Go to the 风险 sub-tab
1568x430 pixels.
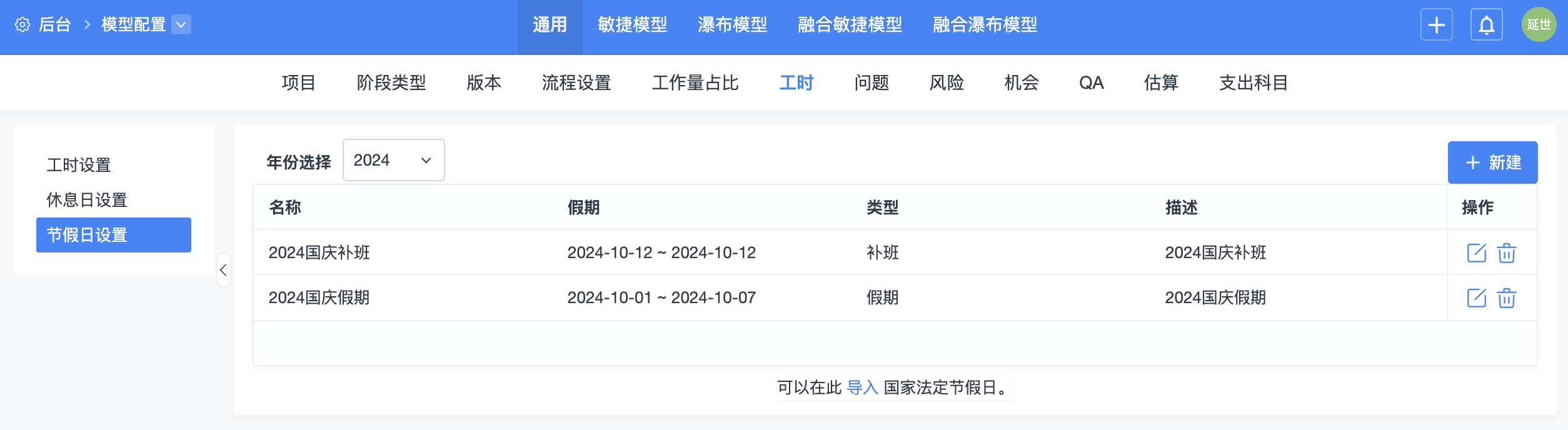[946, 82]
